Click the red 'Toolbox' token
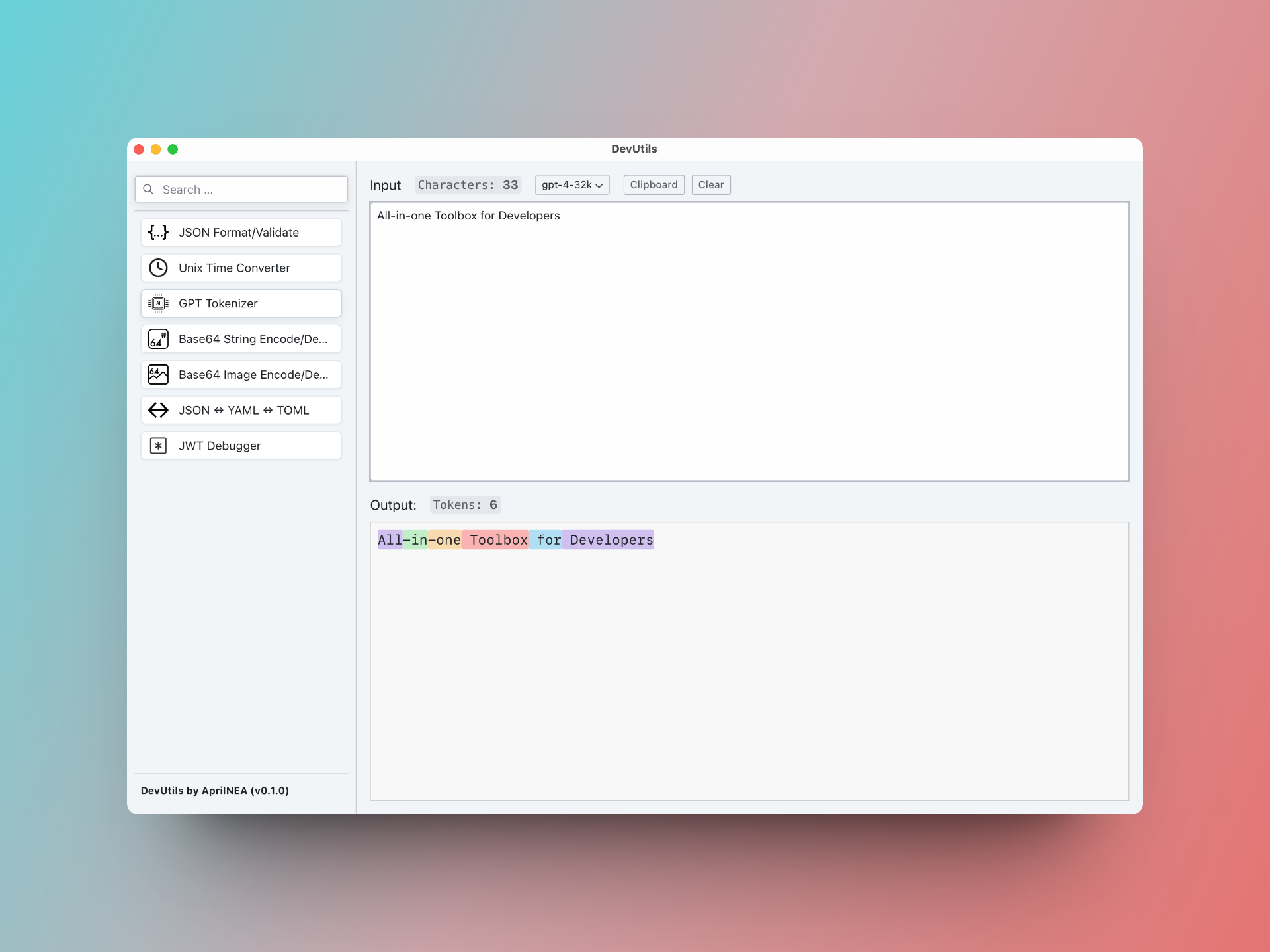Image resolution: width=1270 pixels, height=952 pixels. coord(495,540)
